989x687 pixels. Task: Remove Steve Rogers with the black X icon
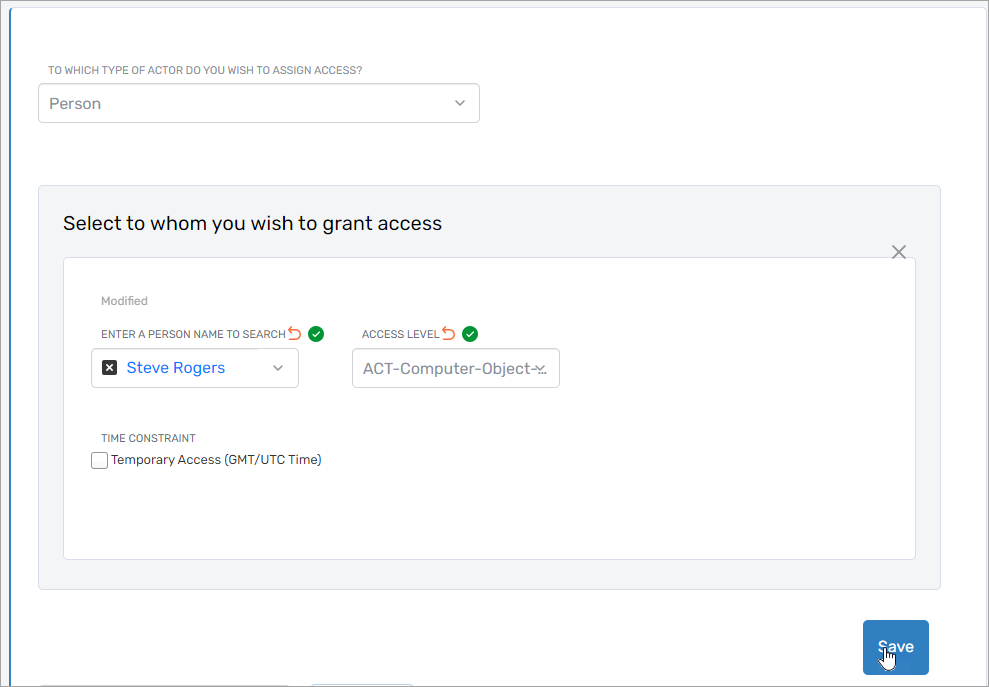(110, 368)
